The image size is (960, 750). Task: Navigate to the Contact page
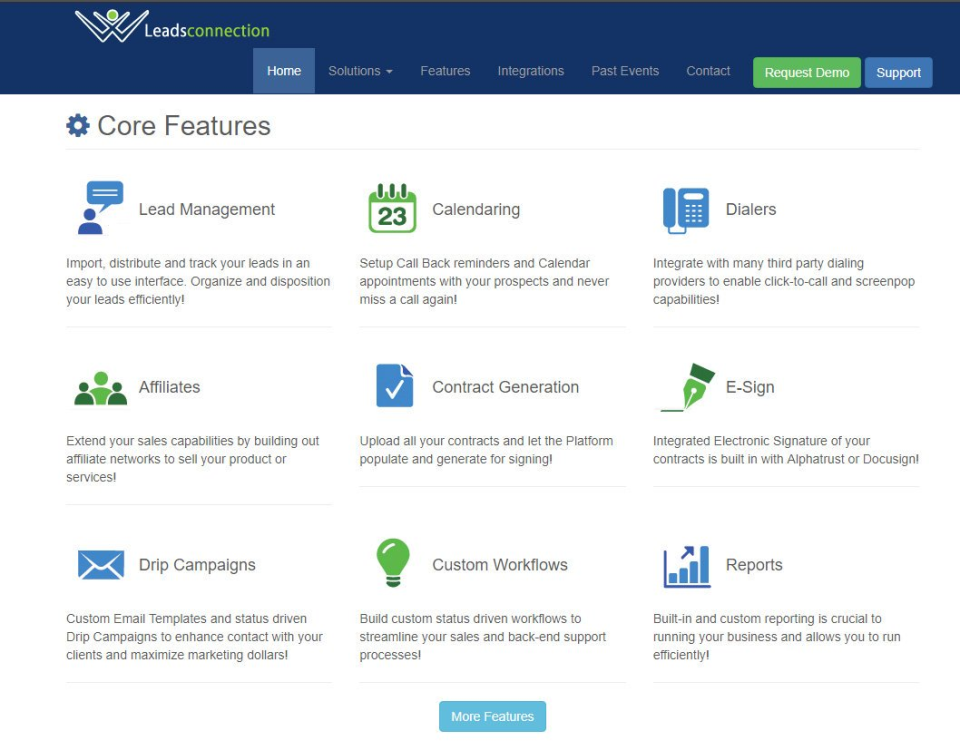pyautogui.click(x=708, y=71)
